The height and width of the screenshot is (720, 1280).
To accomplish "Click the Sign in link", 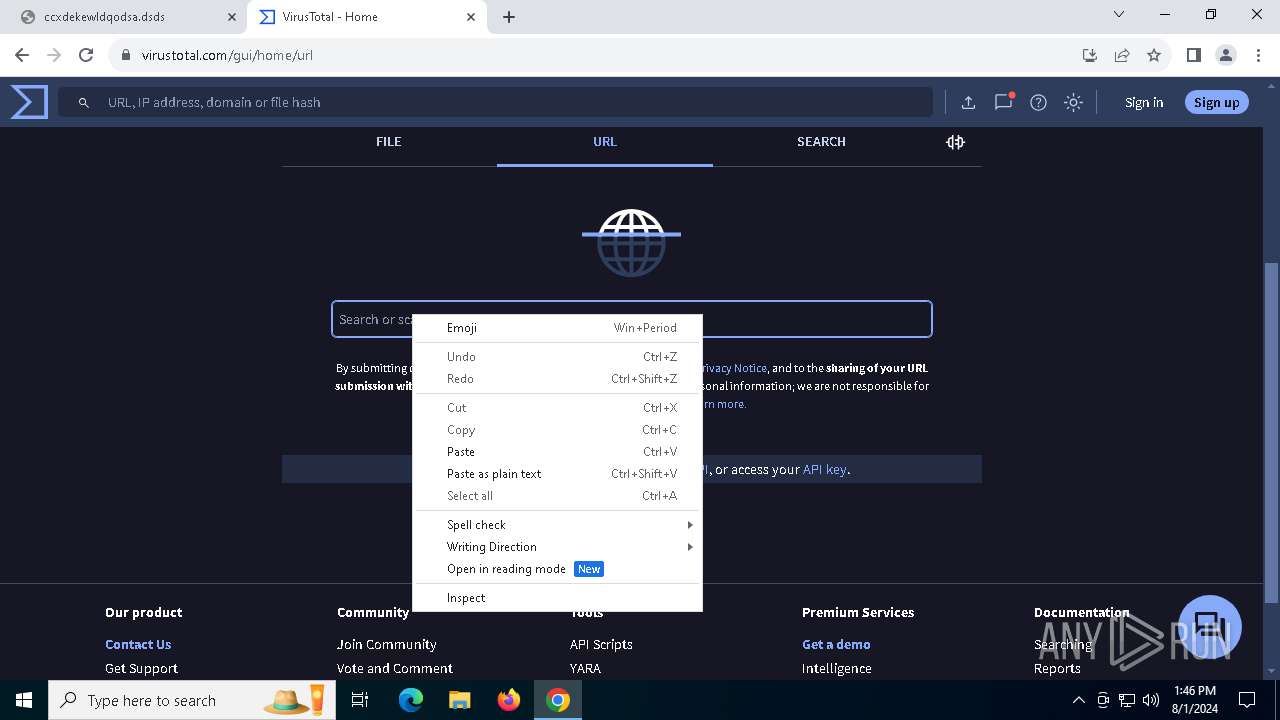I will point(1144,102).
